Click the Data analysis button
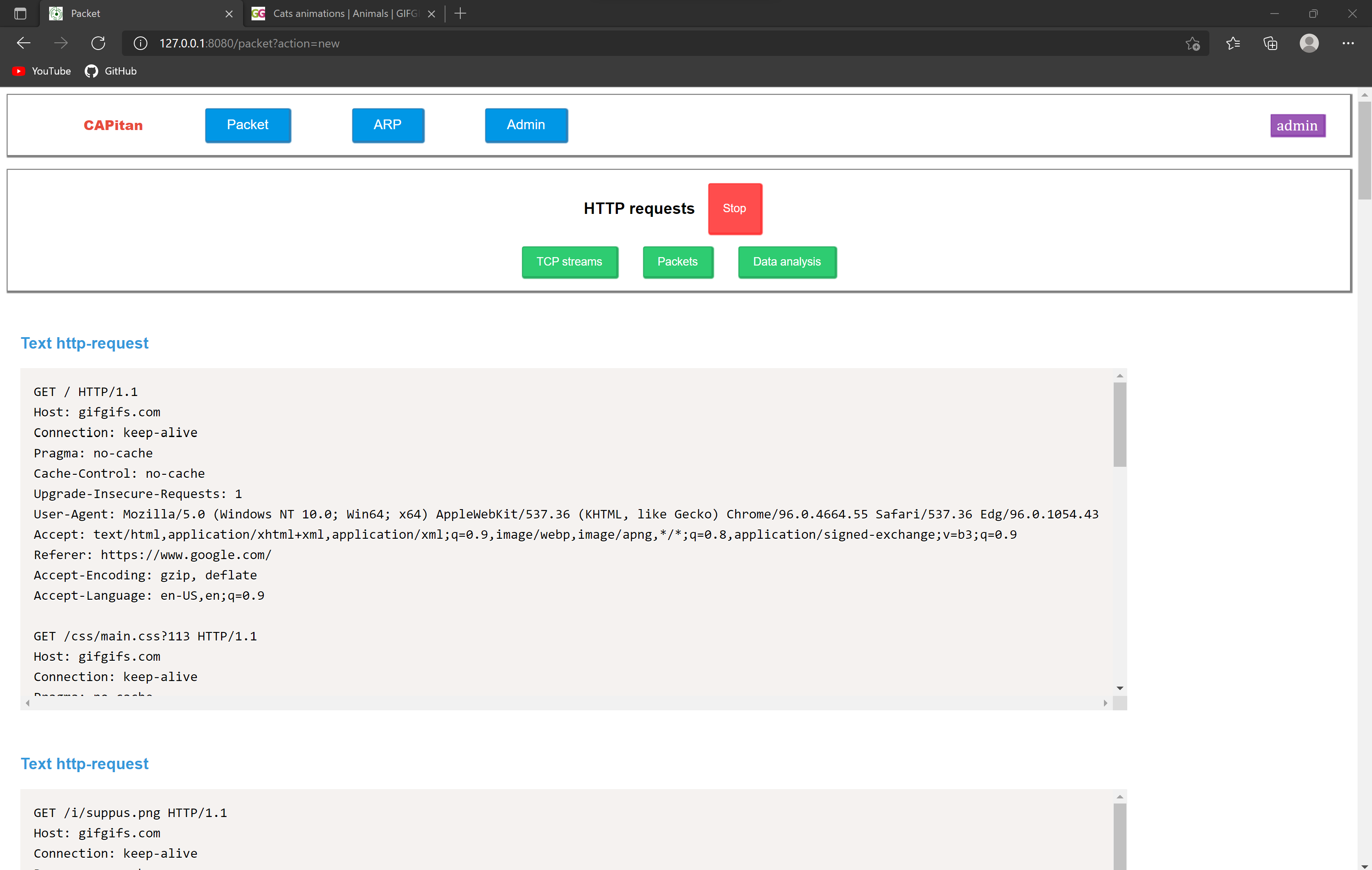Screen dimensions: 1372x870 [x=787, y=262]
